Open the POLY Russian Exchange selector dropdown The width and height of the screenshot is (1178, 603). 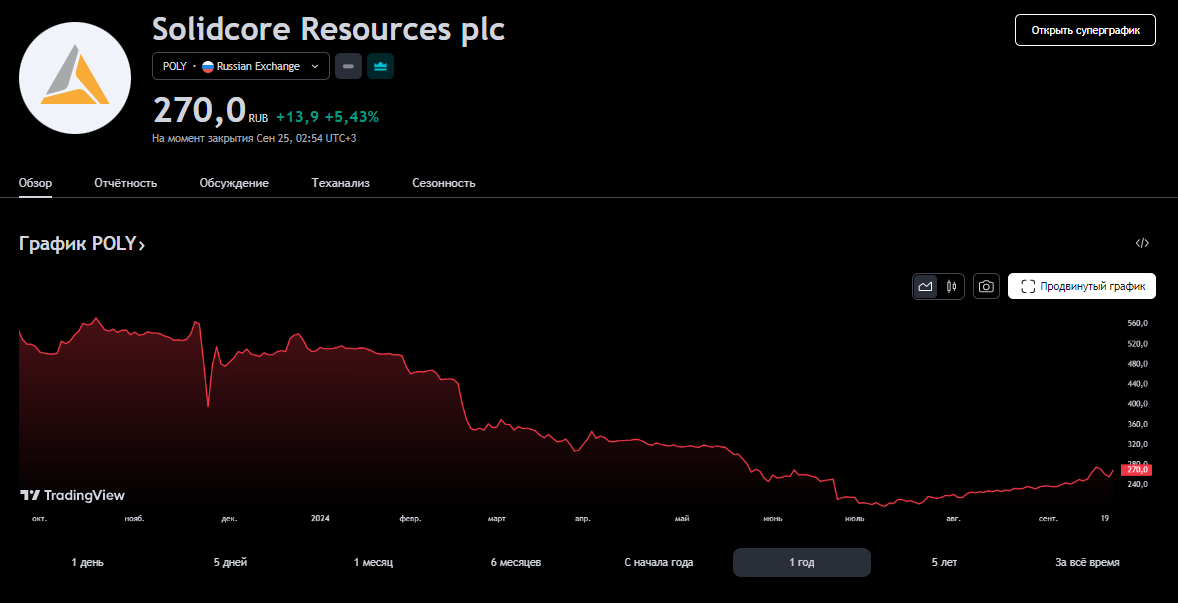tap(241, 66)
